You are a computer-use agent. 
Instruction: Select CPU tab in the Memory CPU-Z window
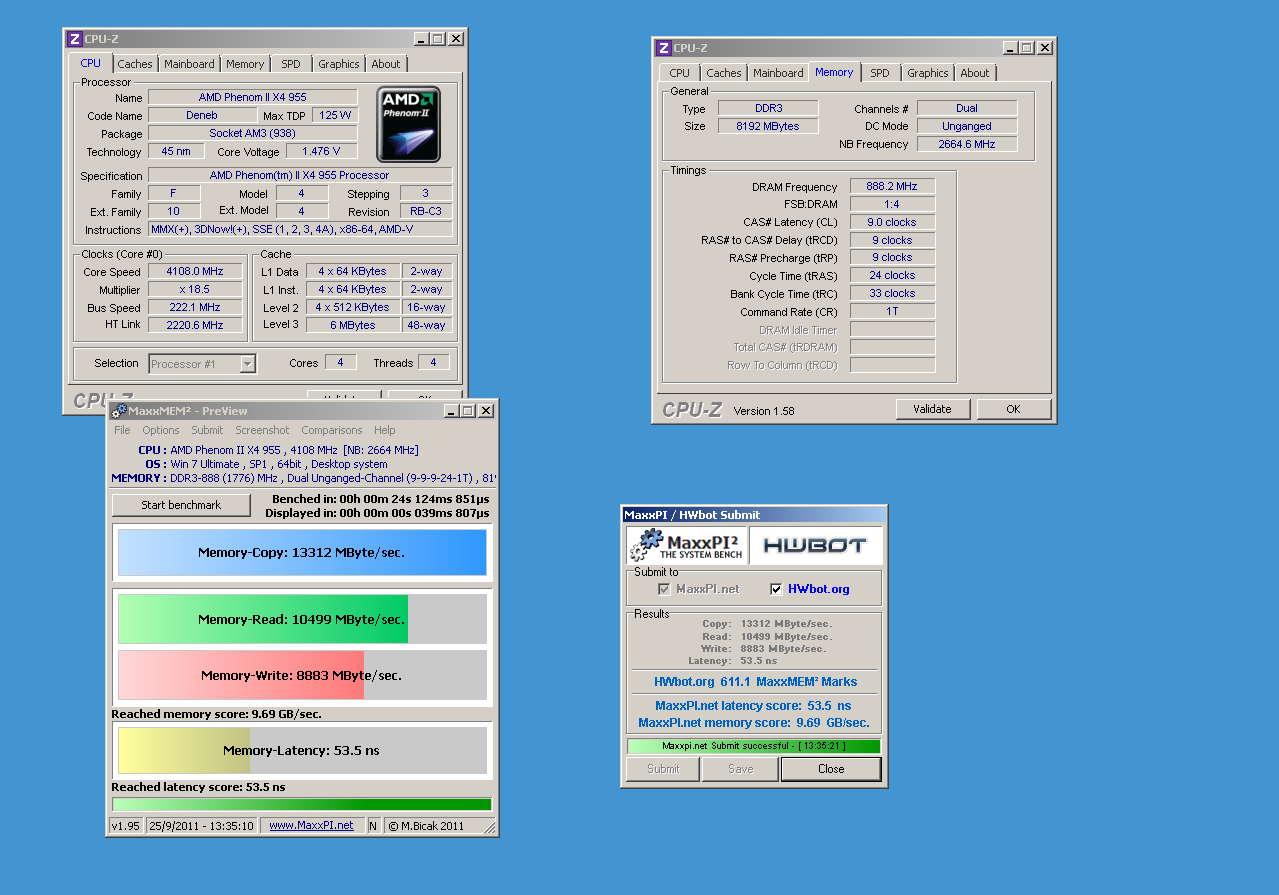680,73
